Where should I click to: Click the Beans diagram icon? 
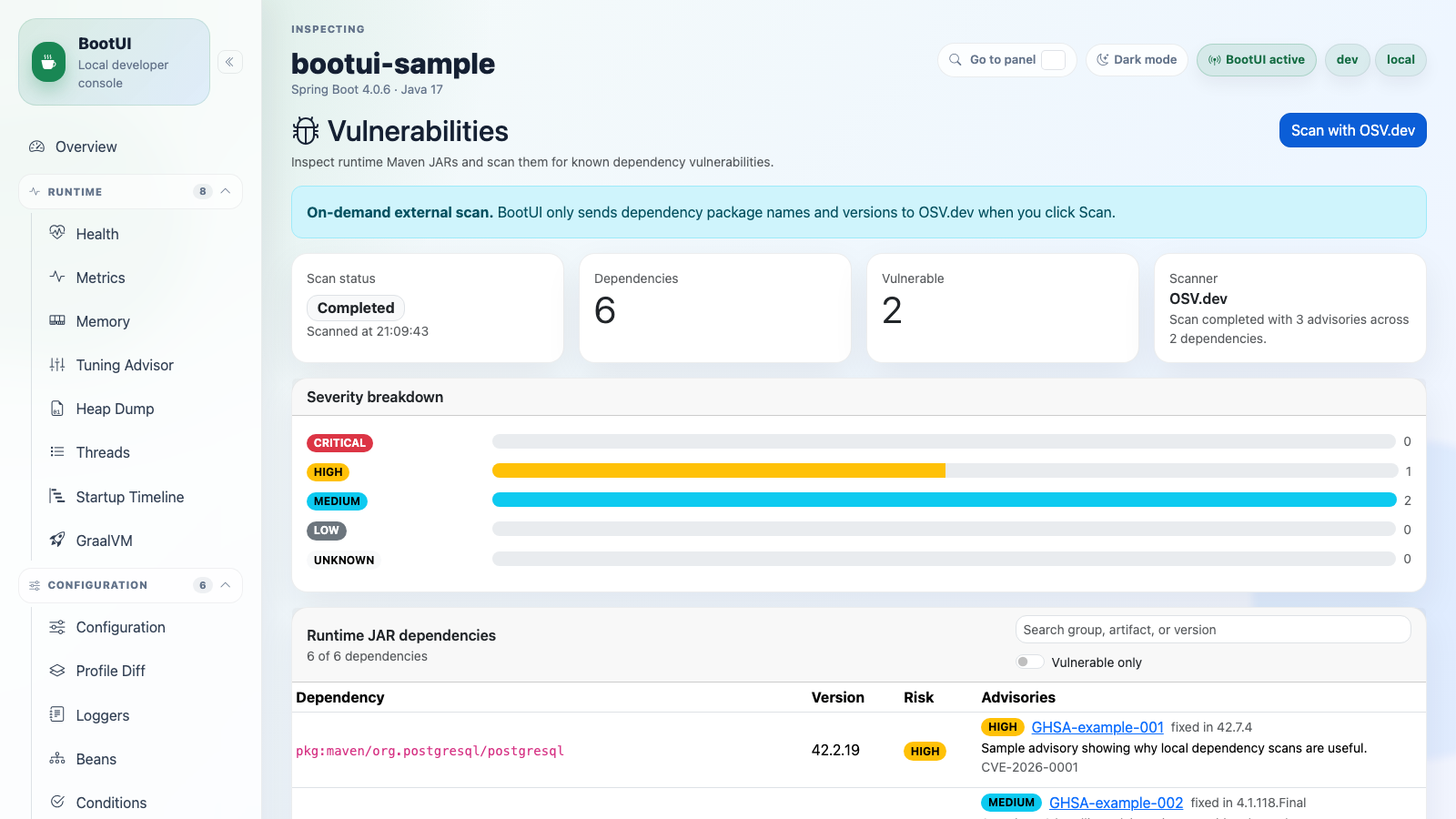[57, 758]
